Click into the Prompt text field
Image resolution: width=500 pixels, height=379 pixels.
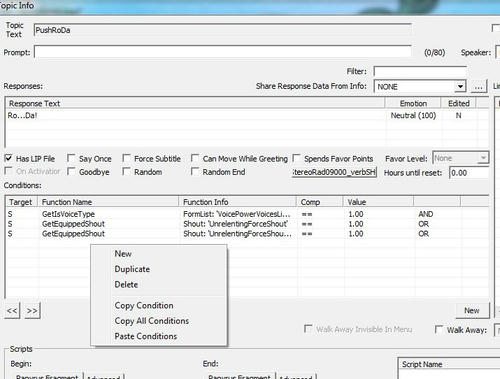[223, 52]
